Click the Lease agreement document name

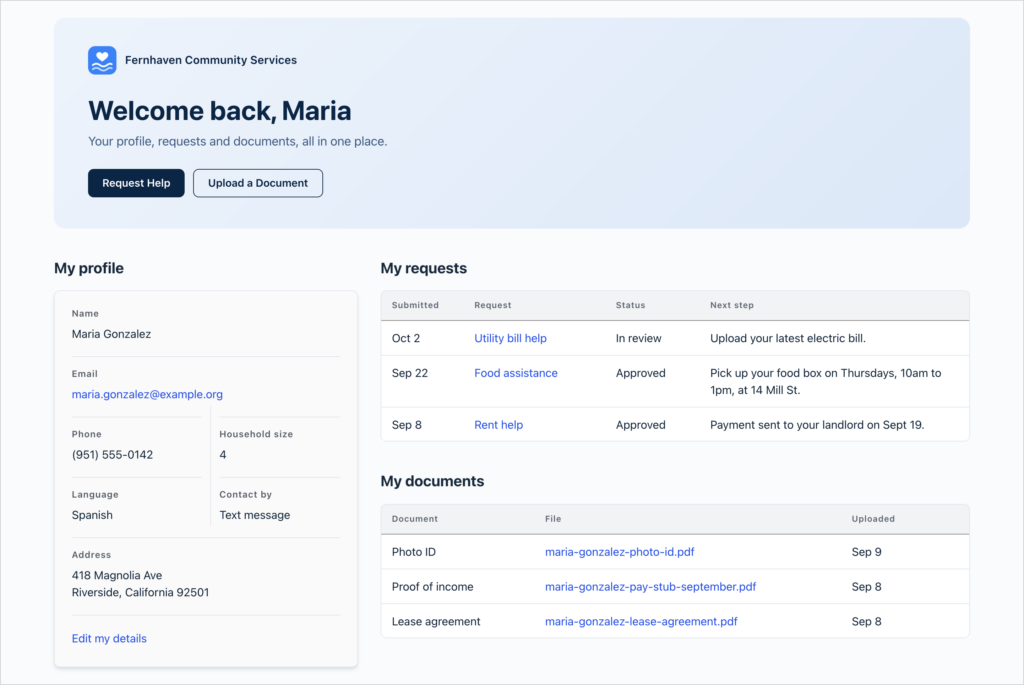pyautogui.click(x=436, y=621)
